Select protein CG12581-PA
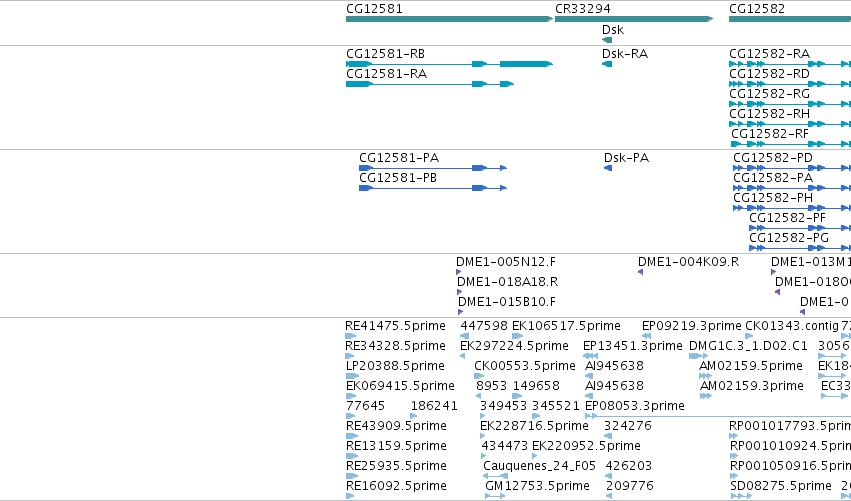Image resolution: width=851 pixels, height=501 pixels. (399, 158)
